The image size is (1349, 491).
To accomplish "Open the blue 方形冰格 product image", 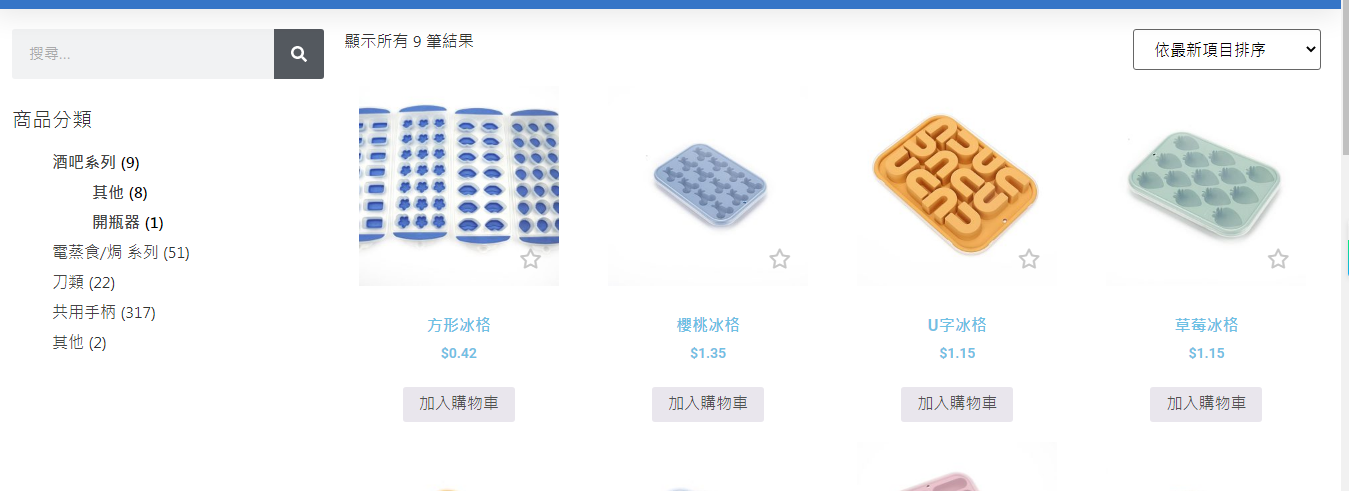I will [x=459, y=186].
